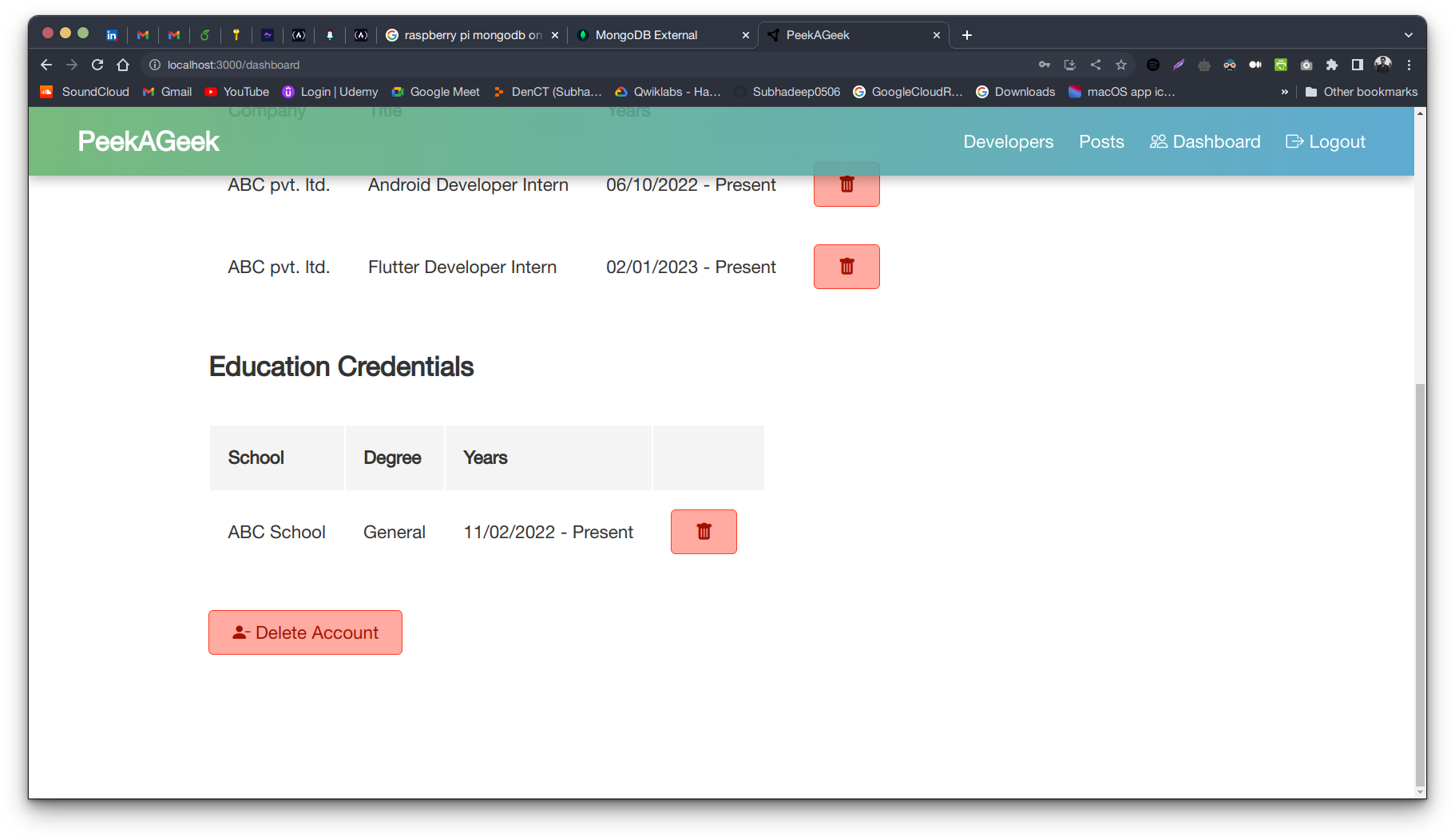
Task: Open a new browser tab
Action: coord(967,35)
